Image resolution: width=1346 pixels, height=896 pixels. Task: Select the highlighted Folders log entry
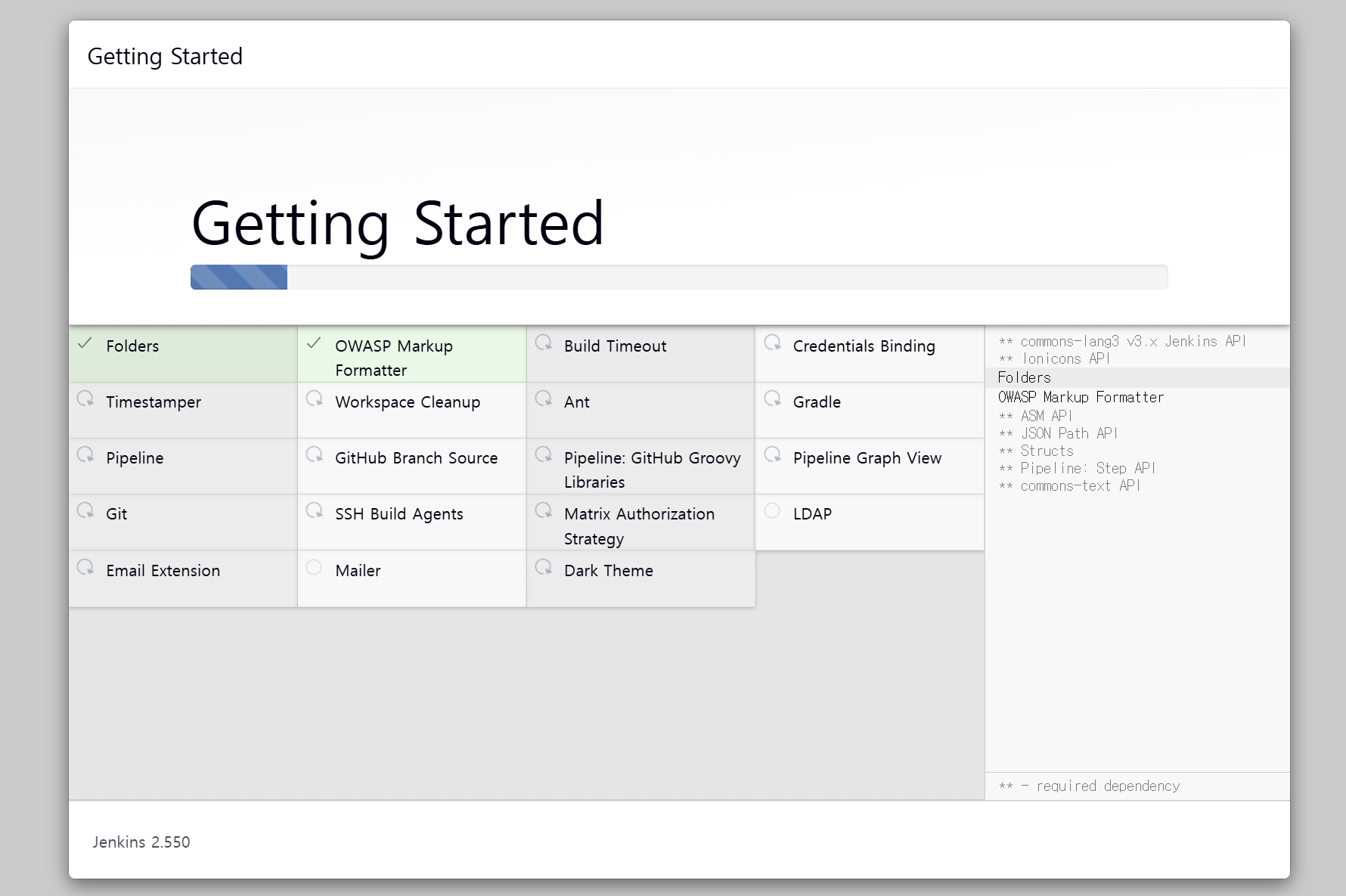tap(1137, 377)
